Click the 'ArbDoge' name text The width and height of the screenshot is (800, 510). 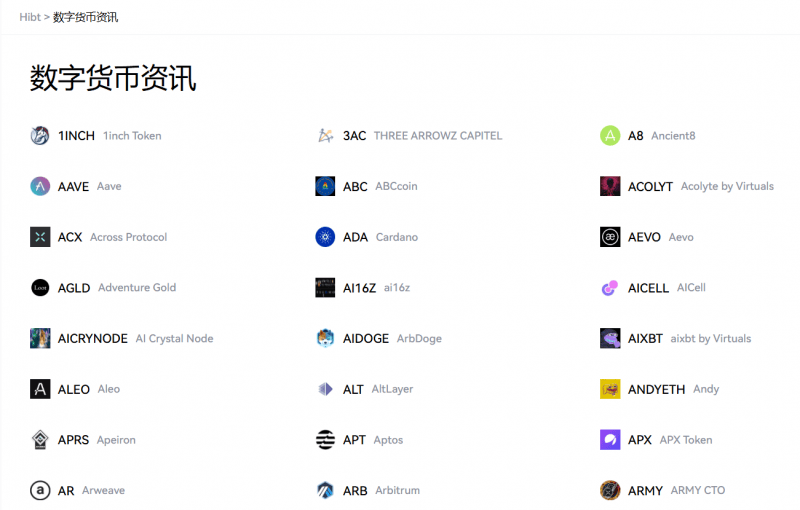(419, 339)
